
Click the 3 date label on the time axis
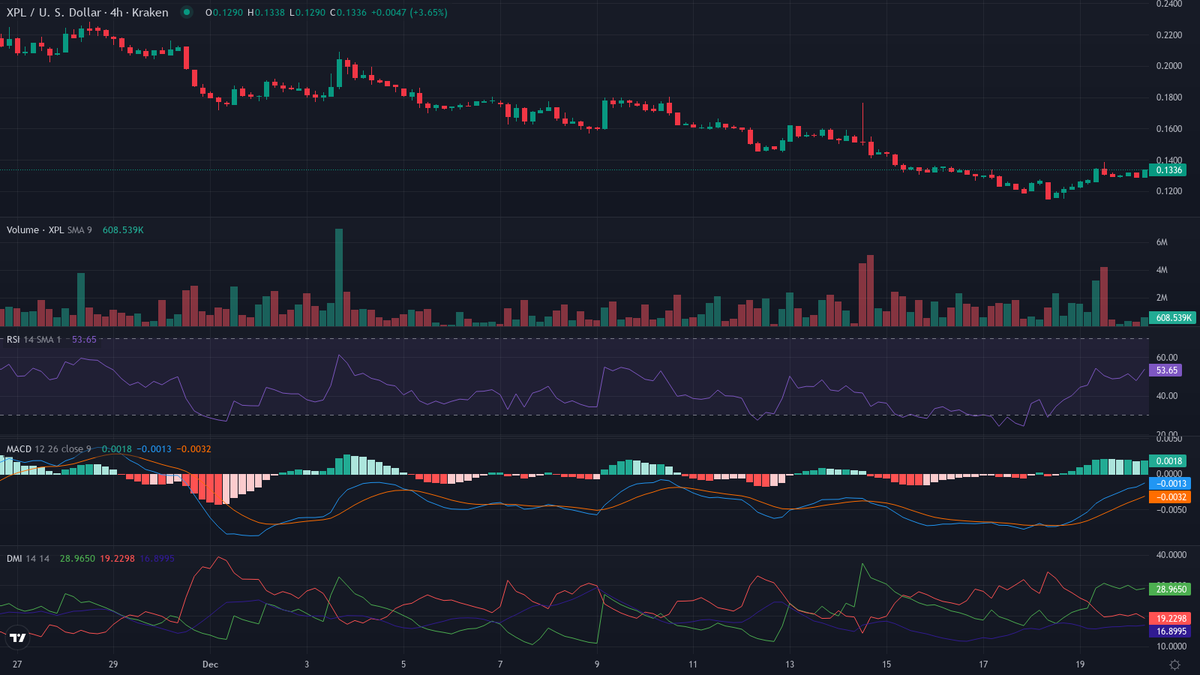pyautogui.click(x=307, y=663)
